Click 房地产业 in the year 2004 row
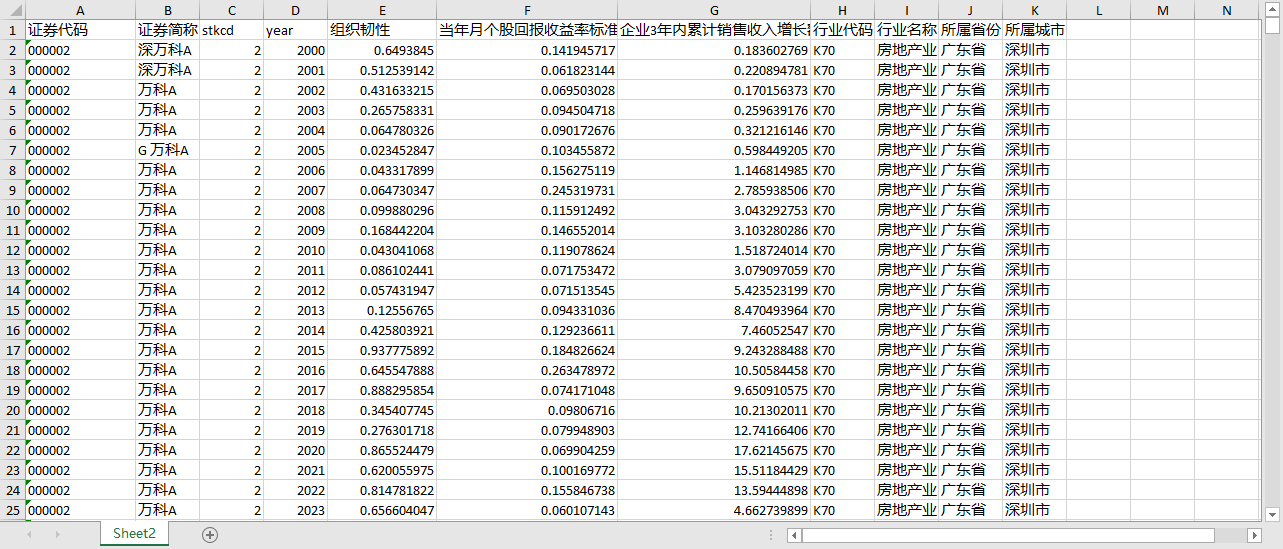The image size is (1283, 549). point(906,130)
